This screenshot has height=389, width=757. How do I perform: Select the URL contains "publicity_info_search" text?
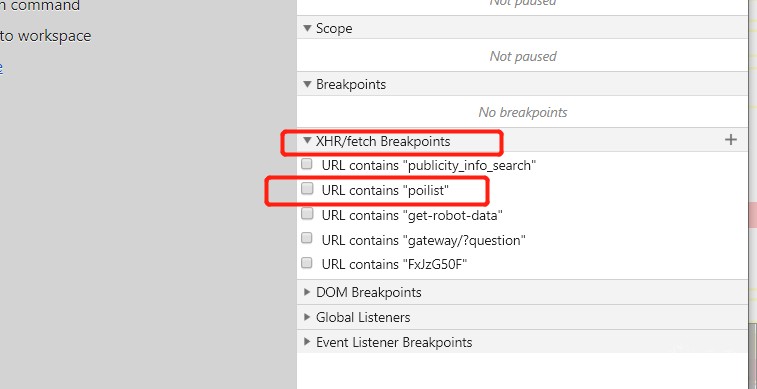429,166
